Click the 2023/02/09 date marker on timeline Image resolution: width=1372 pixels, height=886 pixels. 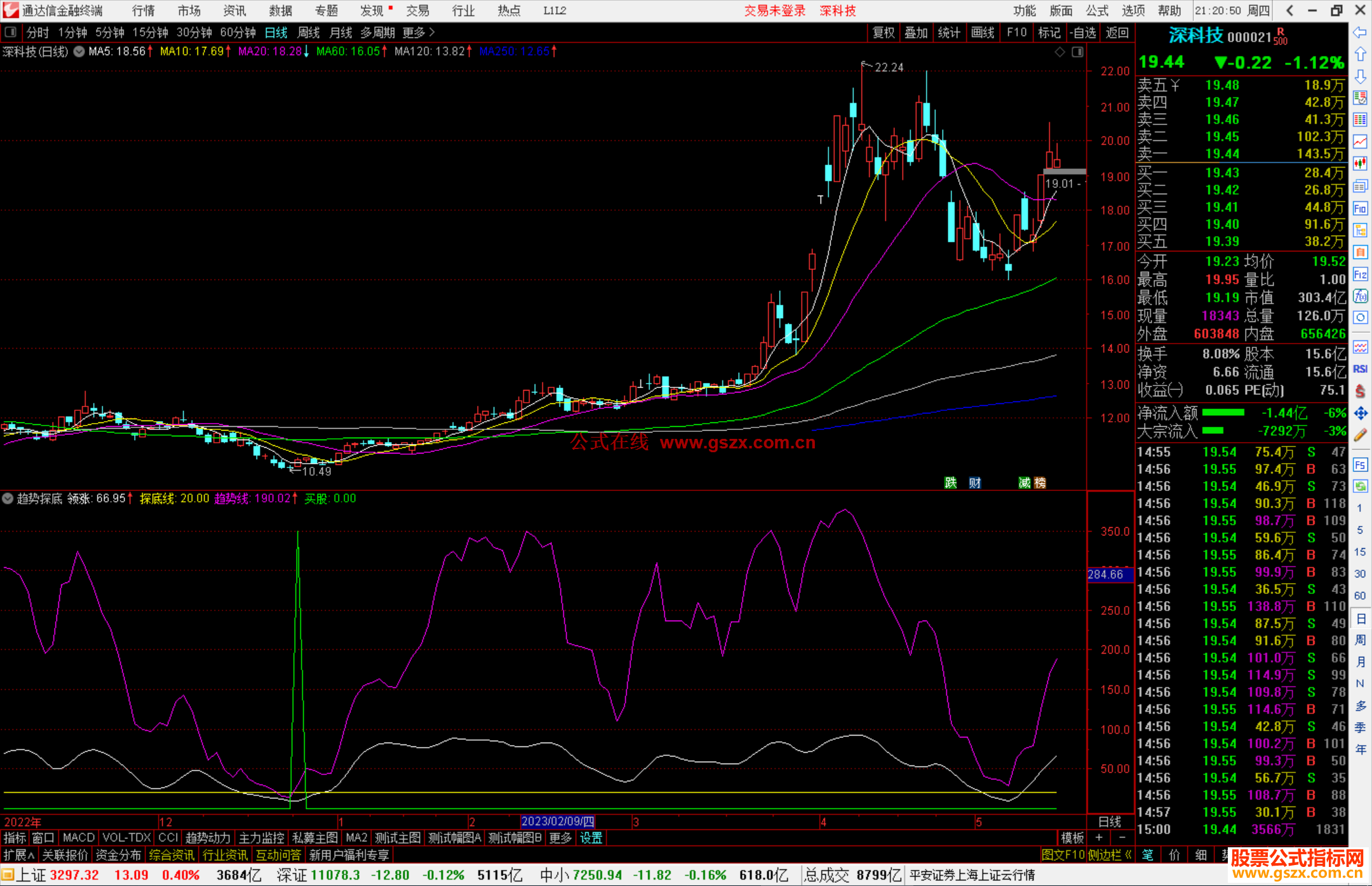pyautogui.click(x=557, y=821)
